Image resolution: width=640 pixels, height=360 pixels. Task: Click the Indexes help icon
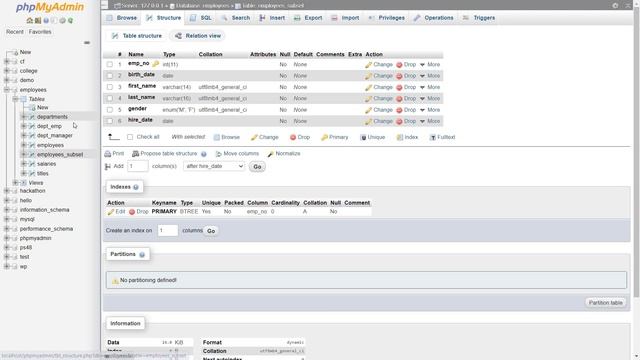136,187
